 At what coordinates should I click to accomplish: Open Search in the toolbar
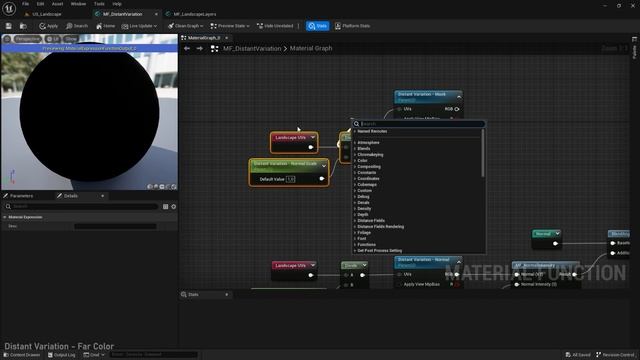pyautogui.click(x=77, y=26)
